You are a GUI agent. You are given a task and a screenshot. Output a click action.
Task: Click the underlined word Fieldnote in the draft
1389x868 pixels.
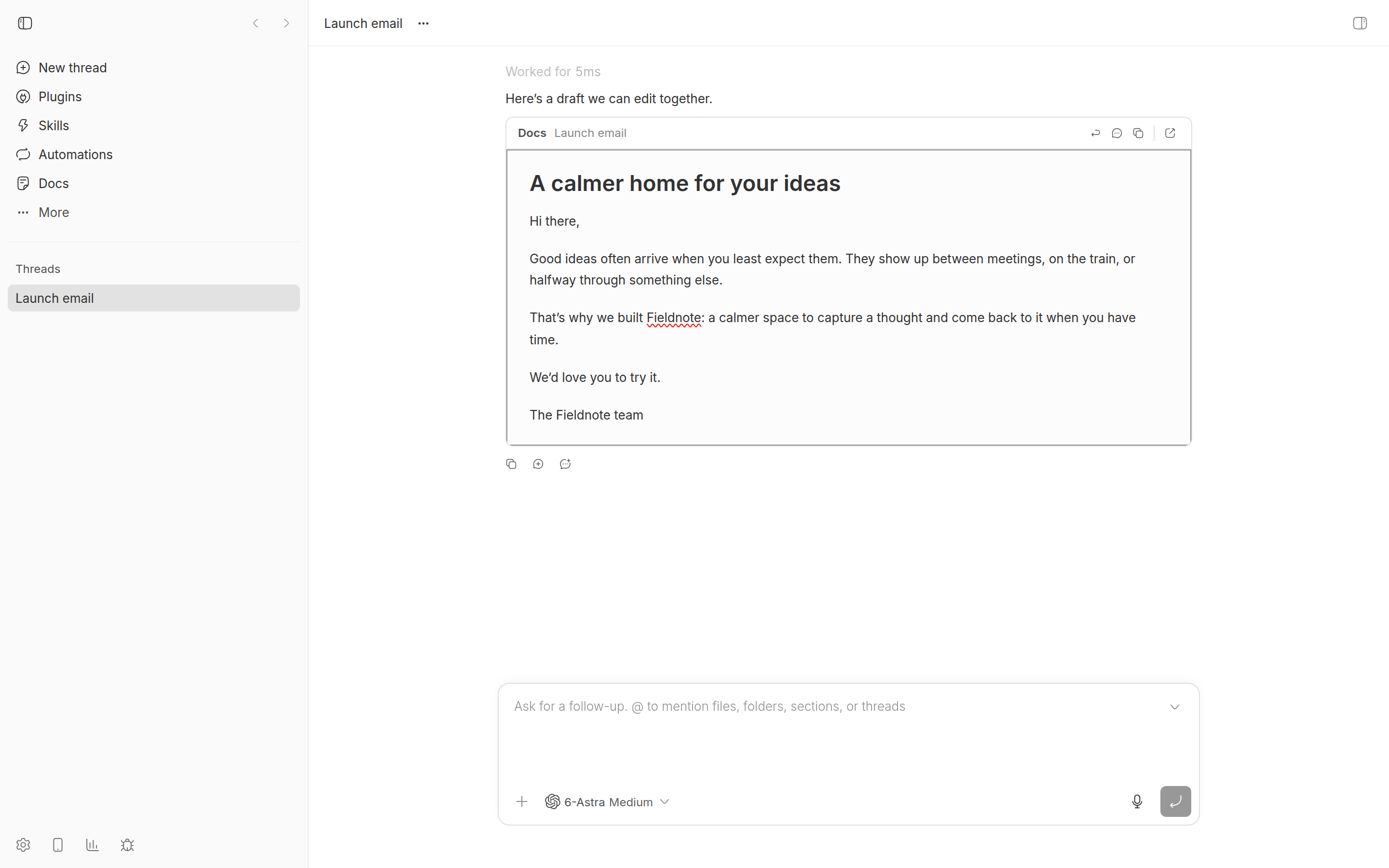pos(673,318)
